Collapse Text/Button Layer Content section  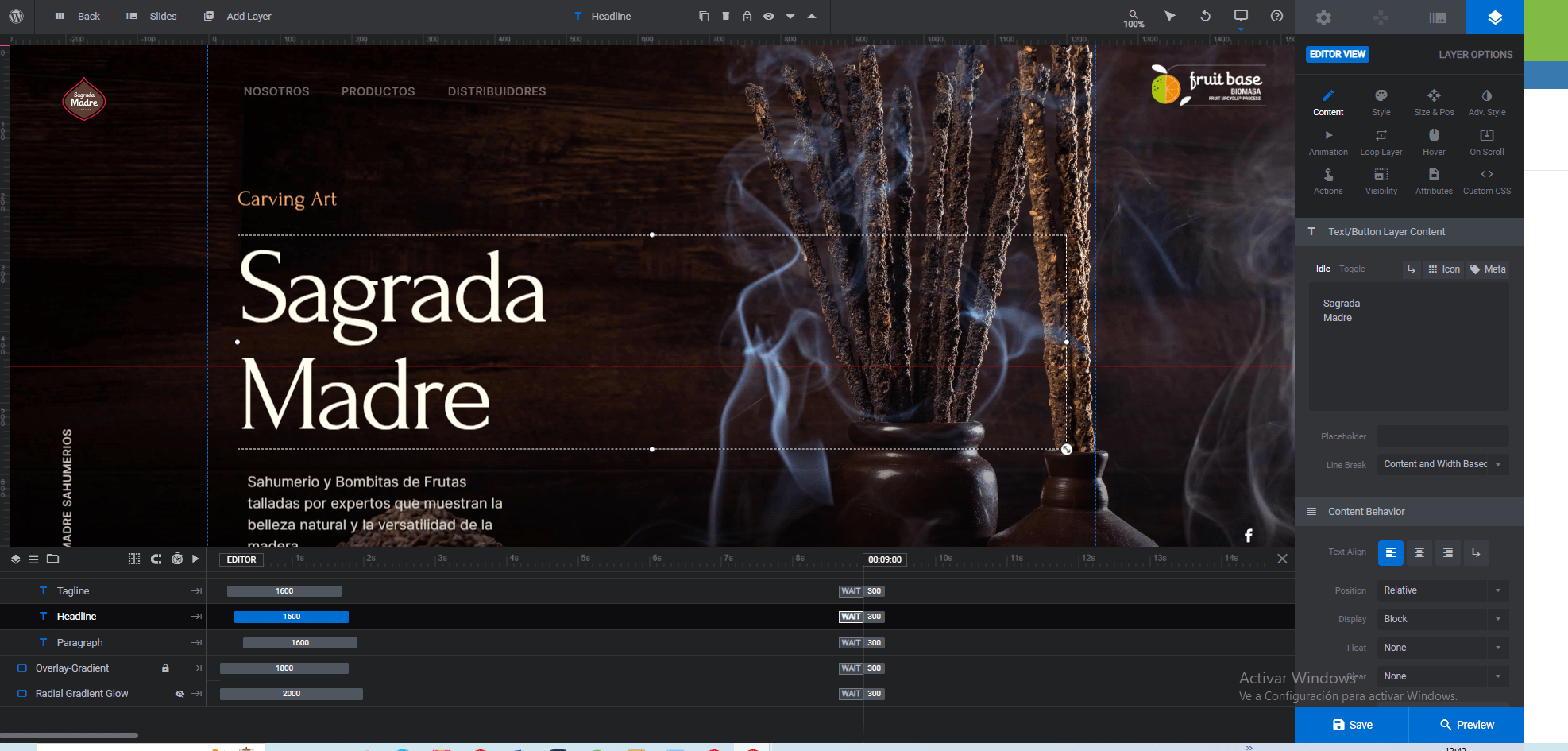click(1409, 232)
